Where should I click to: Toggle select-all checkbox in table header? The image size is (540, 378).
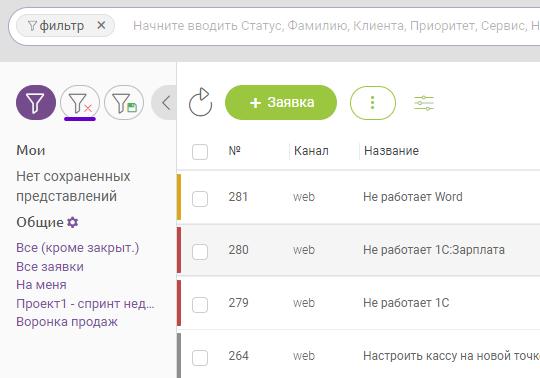(x=200, y=151)
